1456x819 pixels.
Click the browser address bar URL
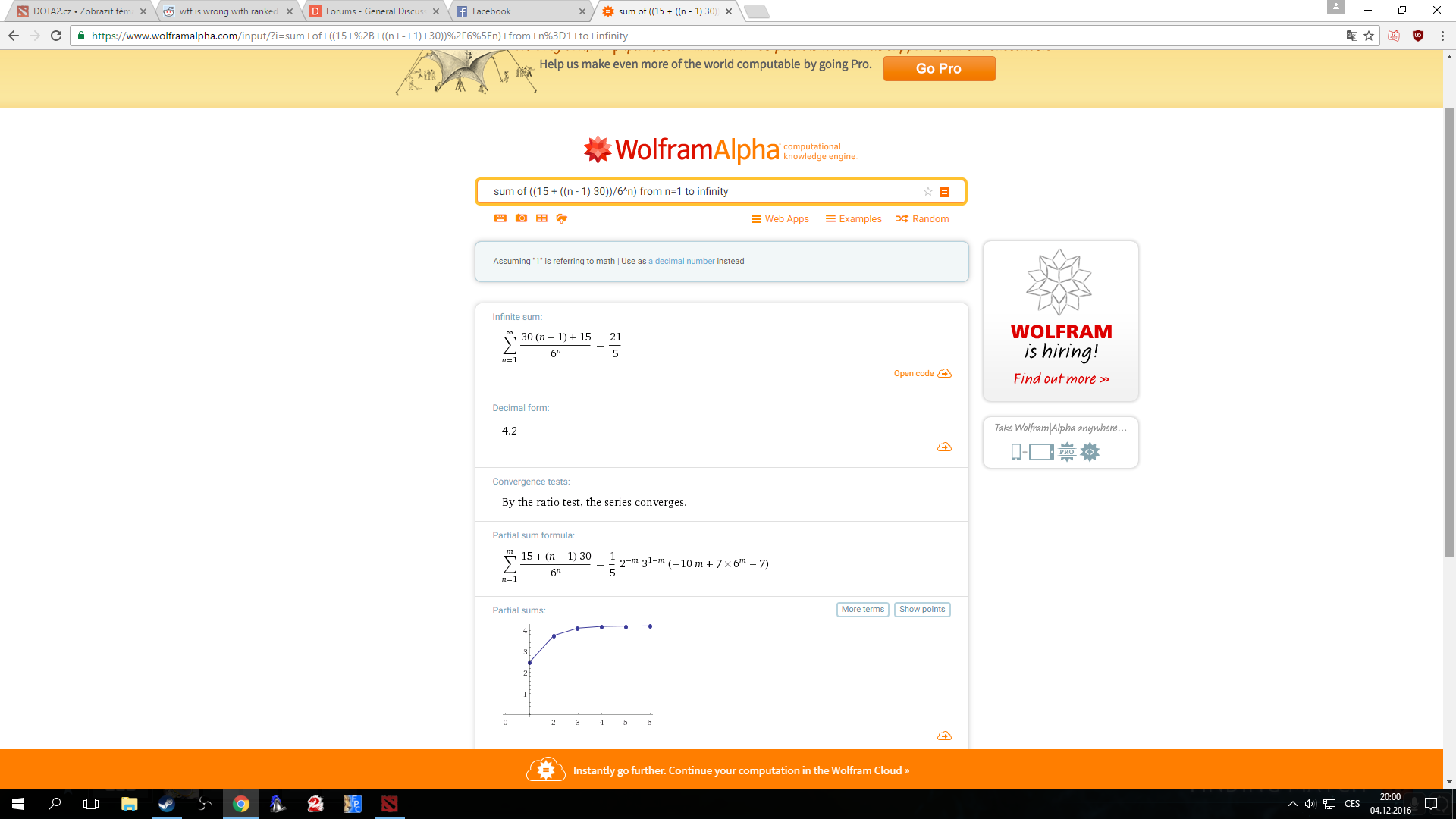(x=359, y=36)
